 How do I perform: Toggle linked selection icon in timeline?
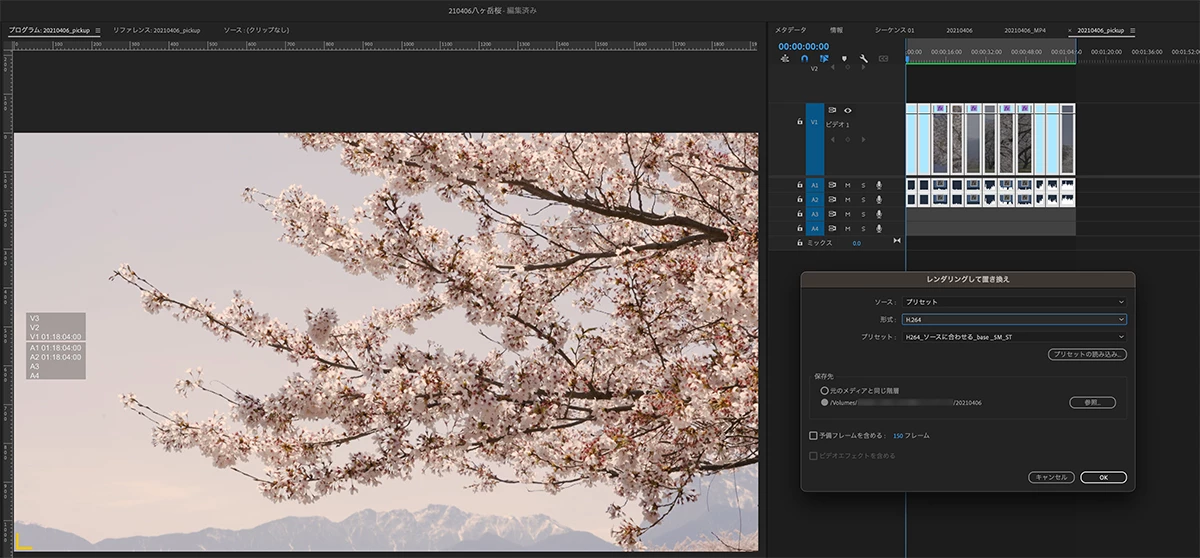coord(824,59)
